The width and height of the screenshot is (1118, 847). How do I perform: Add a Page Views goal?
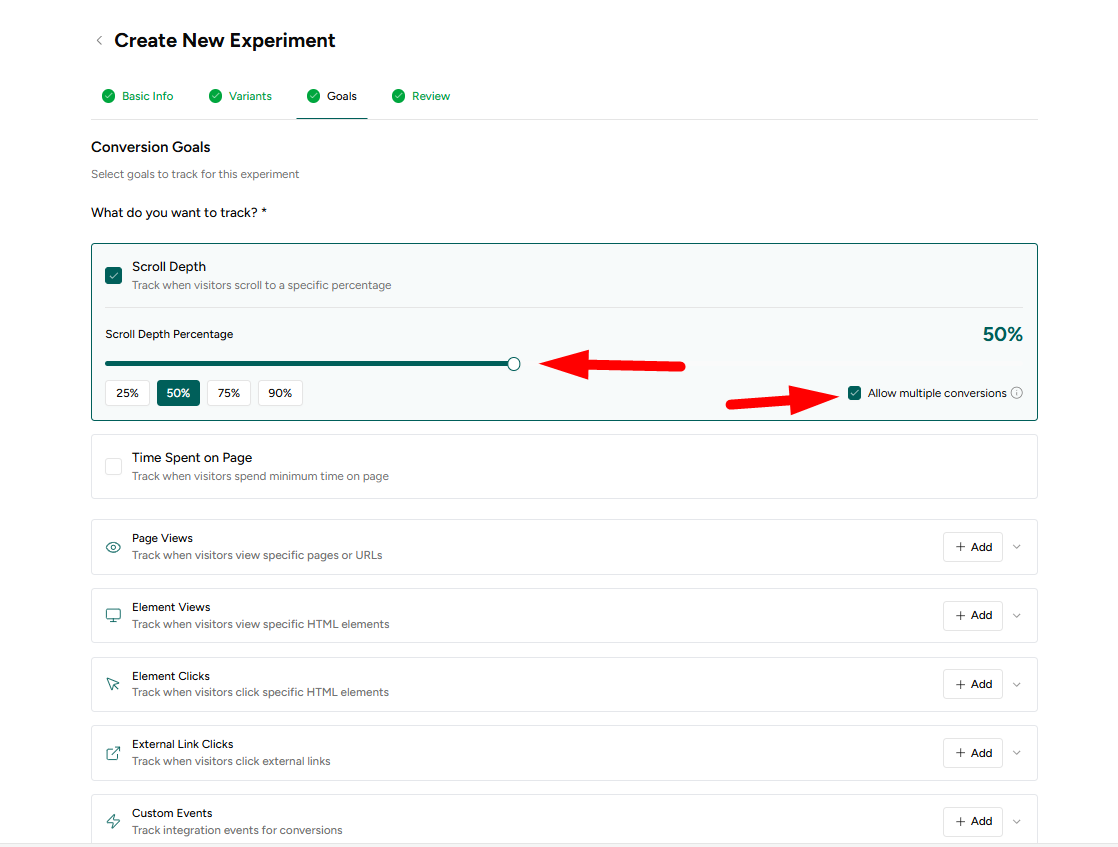(973, 547)
